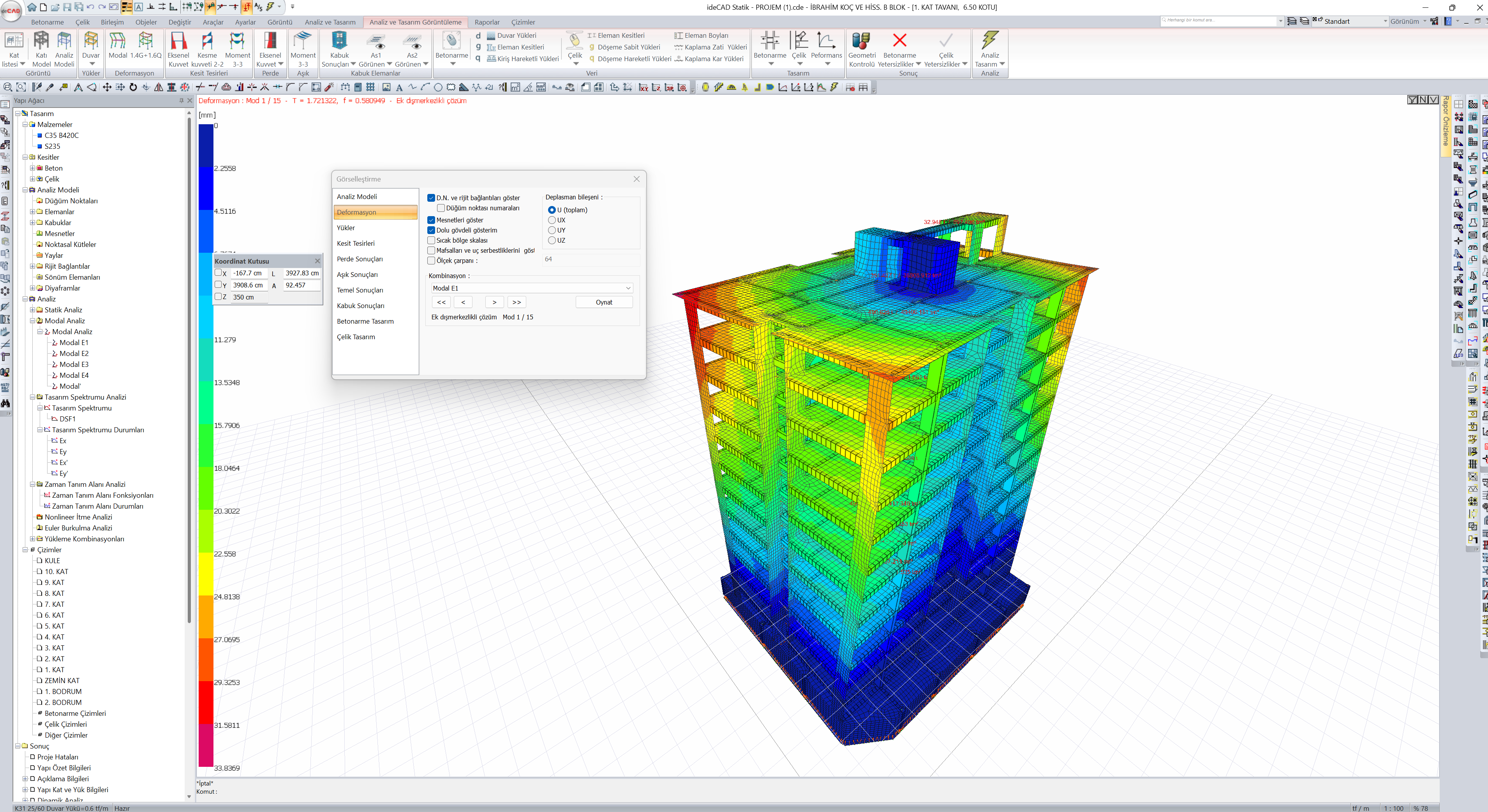Screen dimensions: 1488x812
Task: Open the Çizimler ribbon tab
Action: [x=523, y=23]
